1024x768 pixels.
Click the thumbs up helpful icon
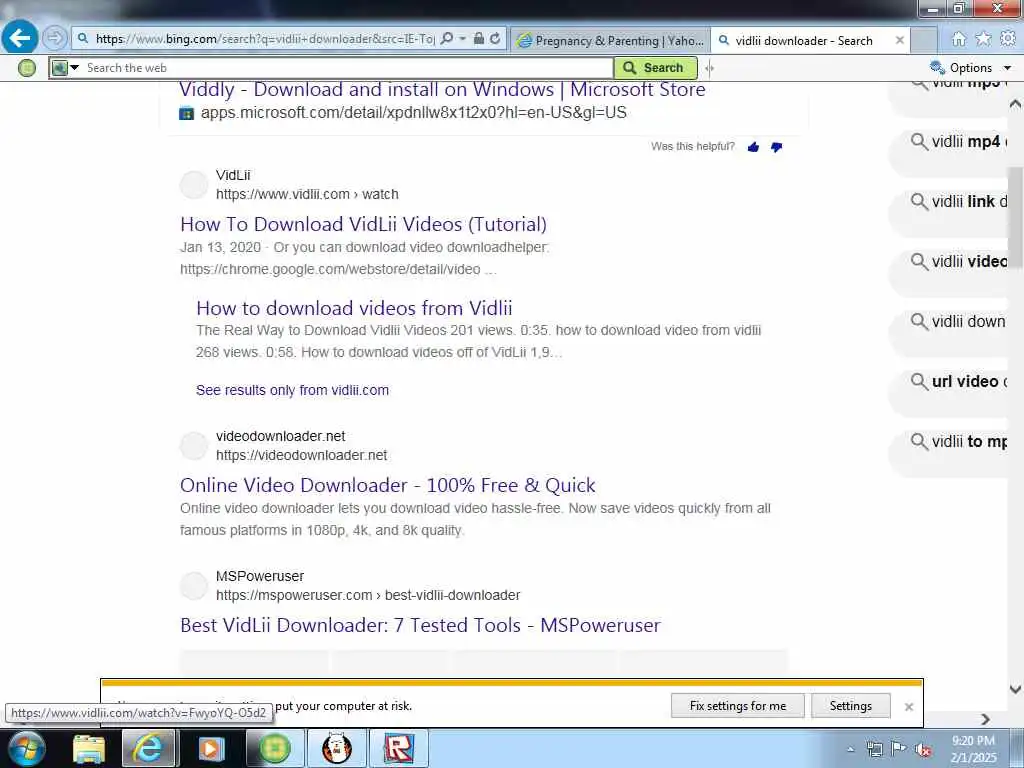(x=753, y=147)
